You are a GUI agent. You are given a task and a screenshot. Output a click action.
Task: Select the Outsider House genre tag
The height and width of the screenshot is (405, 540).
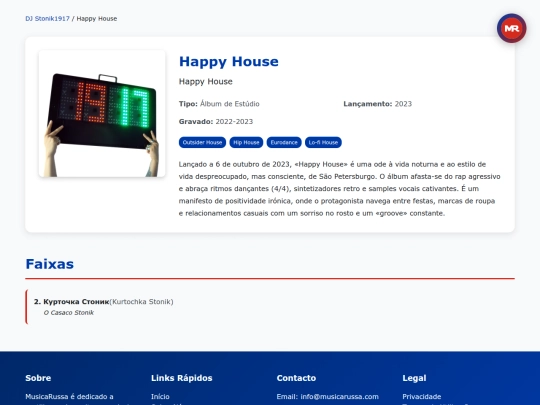coord(202,142)
